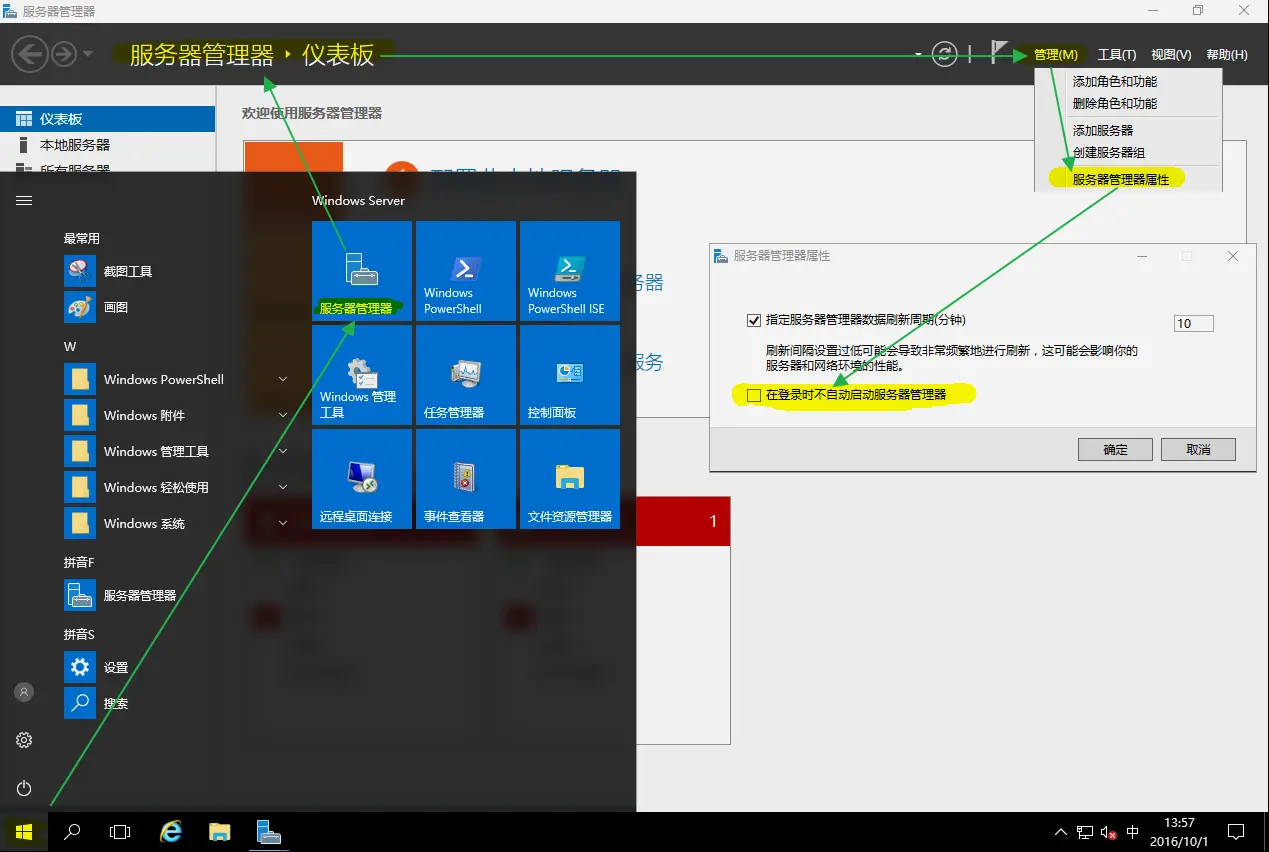
Task: Click the Windows Start button
Action: point(24,832)
